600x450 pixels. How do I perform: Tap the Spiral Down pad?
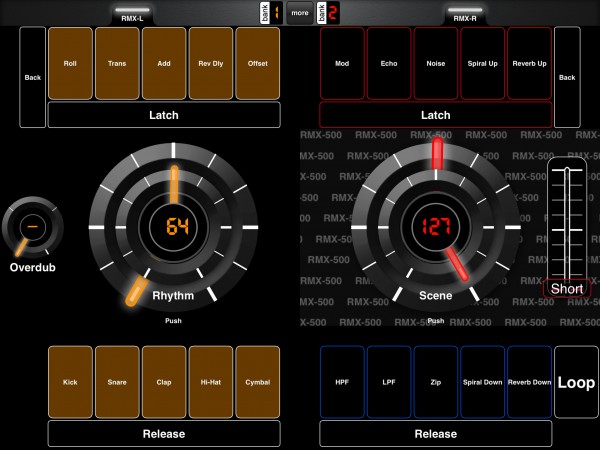[x=483, y=382]
